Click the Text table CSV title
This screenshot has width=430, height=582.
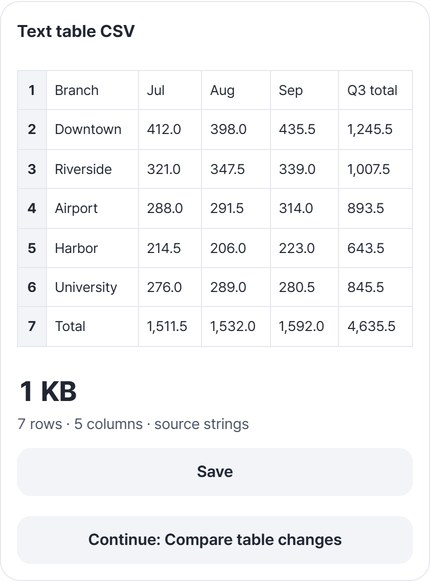point(76,31)
